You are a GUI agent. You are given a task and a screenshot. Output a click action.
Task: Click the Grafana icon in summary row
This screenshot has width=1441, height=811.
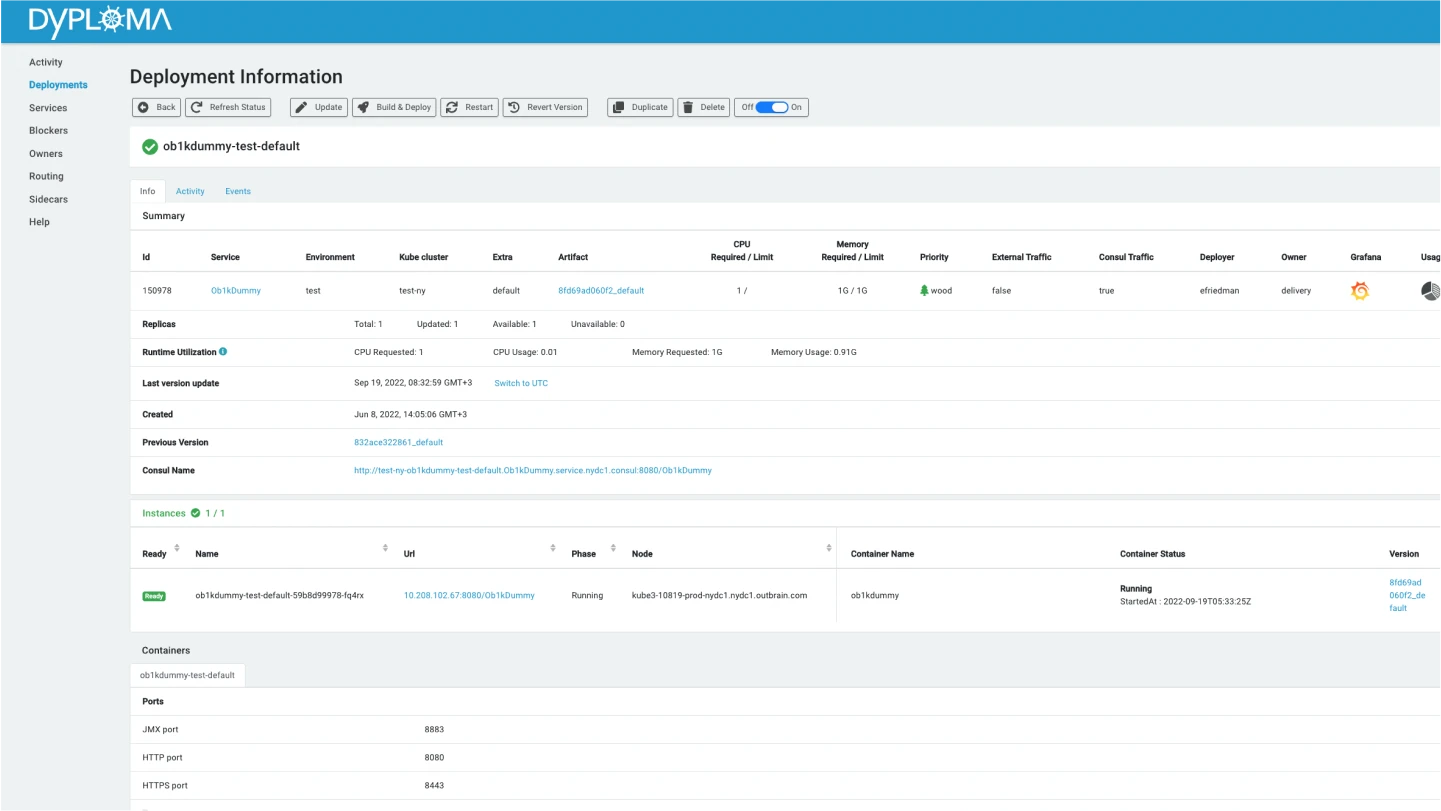[x=1359, y=291]
